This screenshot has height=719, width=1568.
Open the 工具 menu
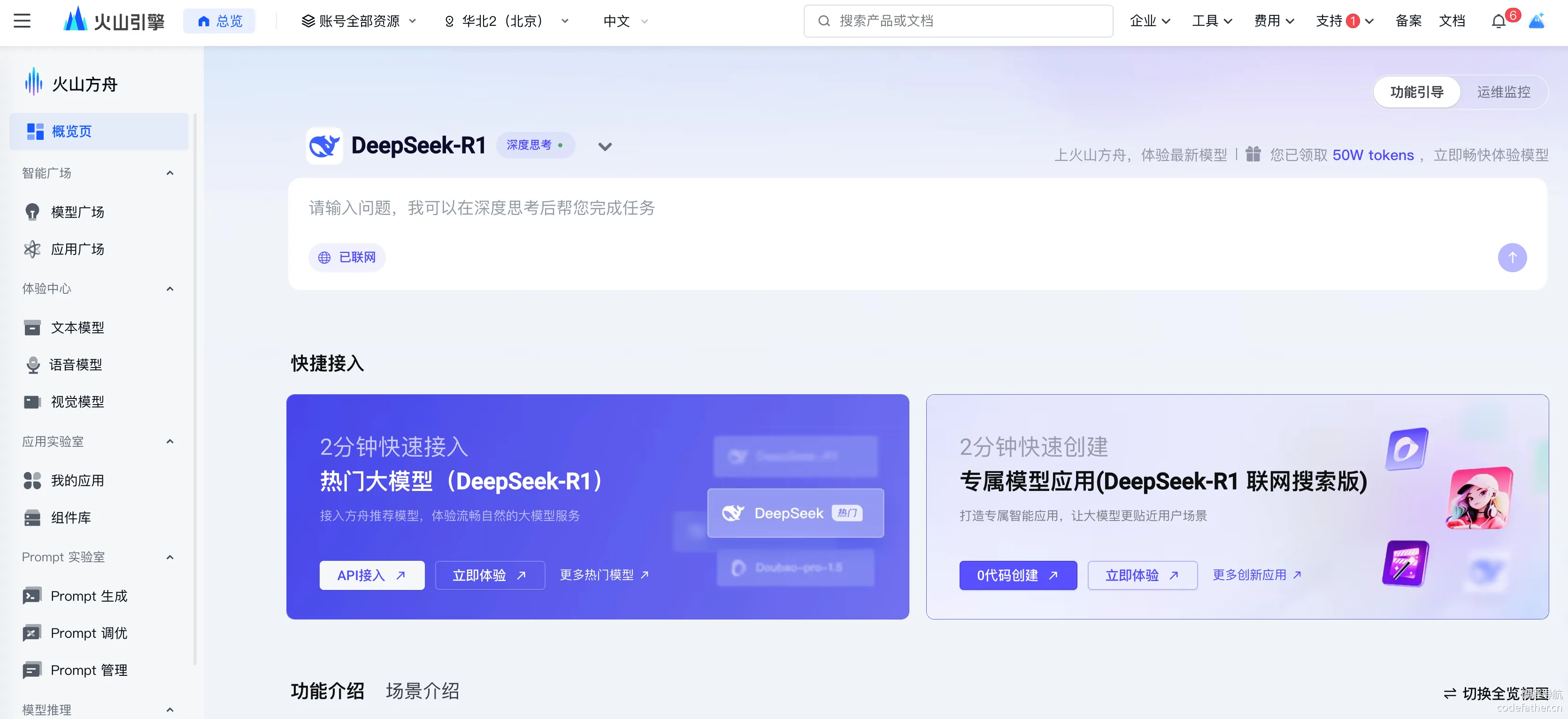coord(1212,21)
